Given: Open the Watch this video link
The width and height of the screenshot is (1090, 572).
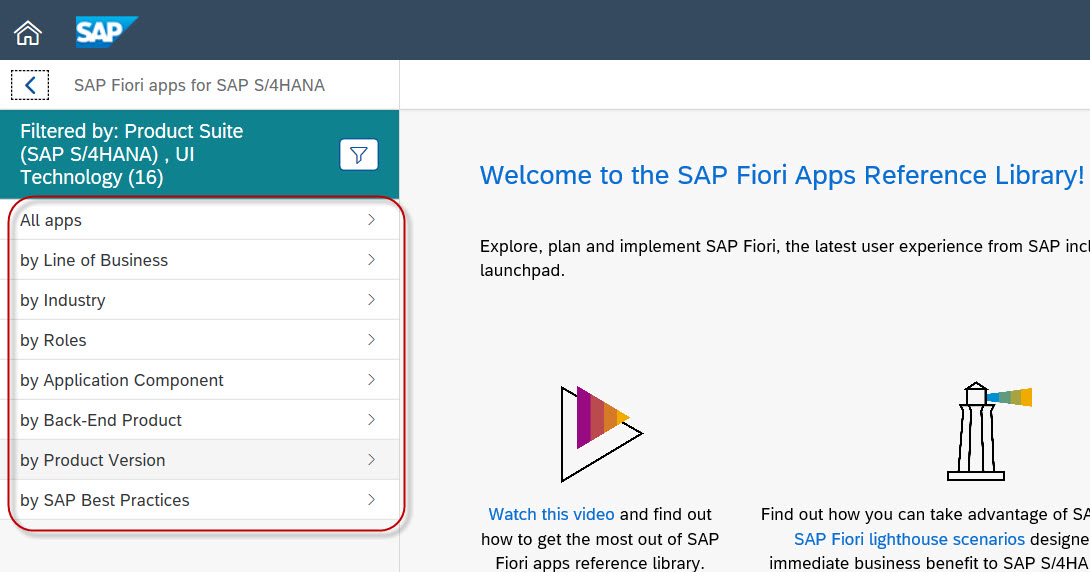Looking at the screenshot, I should point(551,514).
